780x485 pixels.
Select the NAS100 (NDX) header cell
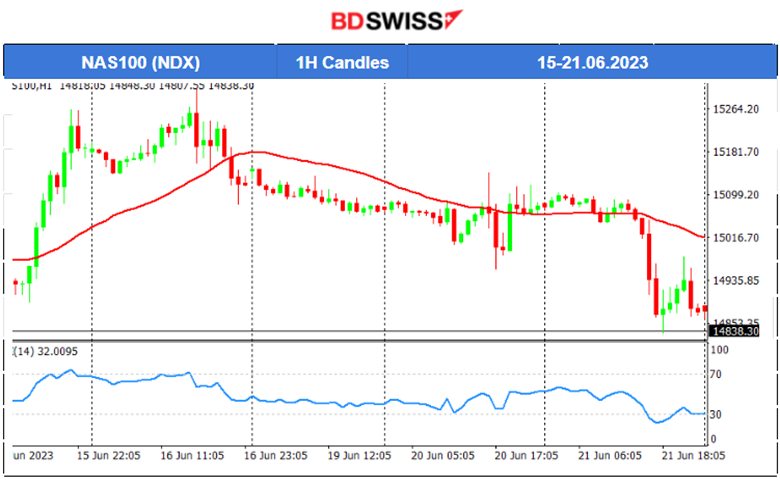click(141, 61)
